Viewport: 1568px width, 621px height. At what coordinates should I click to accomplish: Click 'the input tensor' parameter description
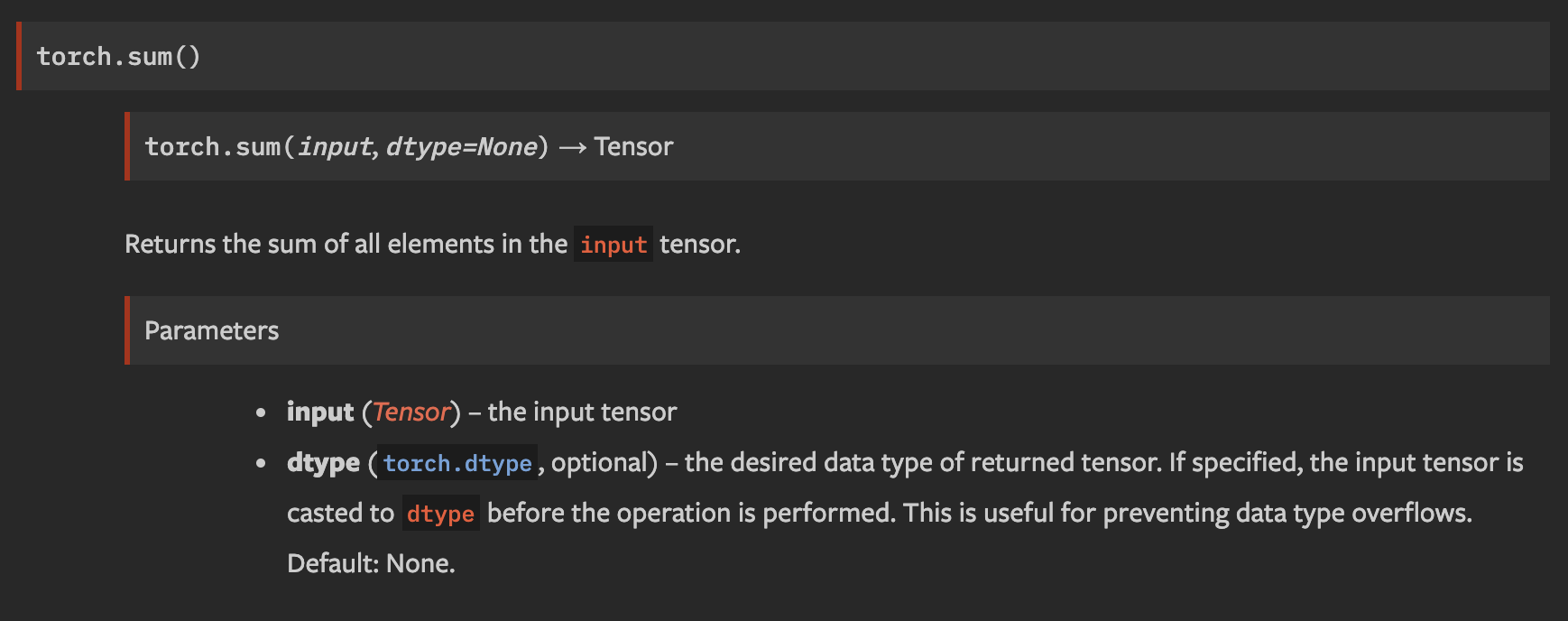click(582, 412)
